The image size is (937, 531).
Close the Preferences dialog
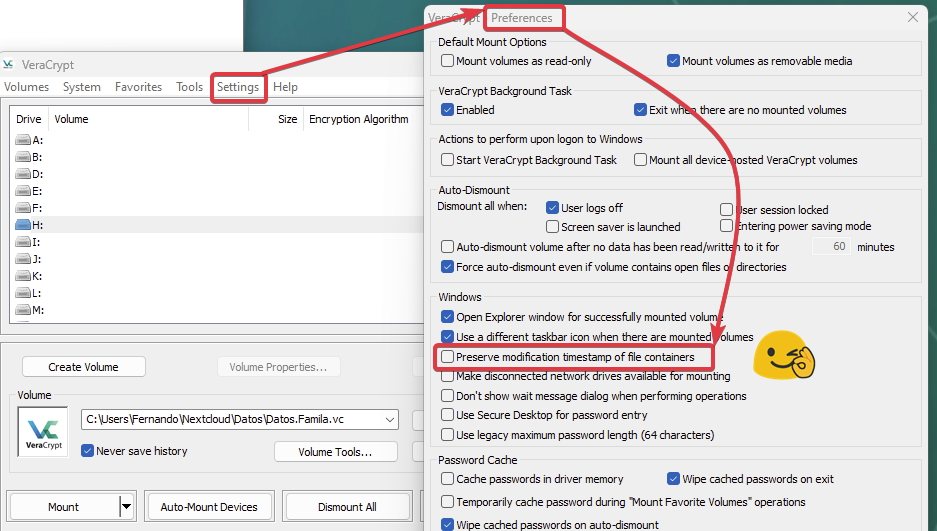[912, 18]
